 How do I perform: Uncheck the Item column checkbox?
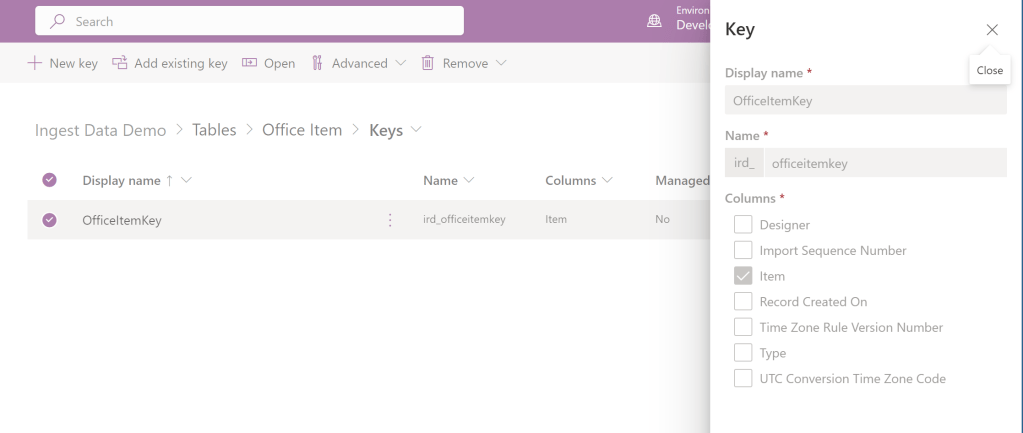743,276
